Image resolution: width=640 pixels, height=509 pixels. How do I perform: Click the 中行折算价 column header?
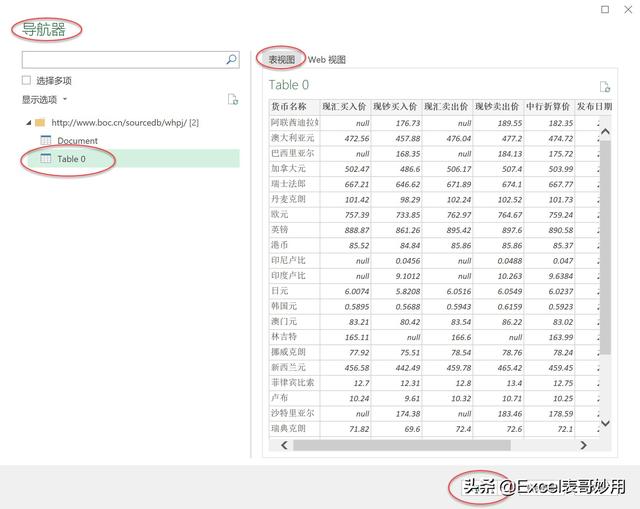coord(548,107)
